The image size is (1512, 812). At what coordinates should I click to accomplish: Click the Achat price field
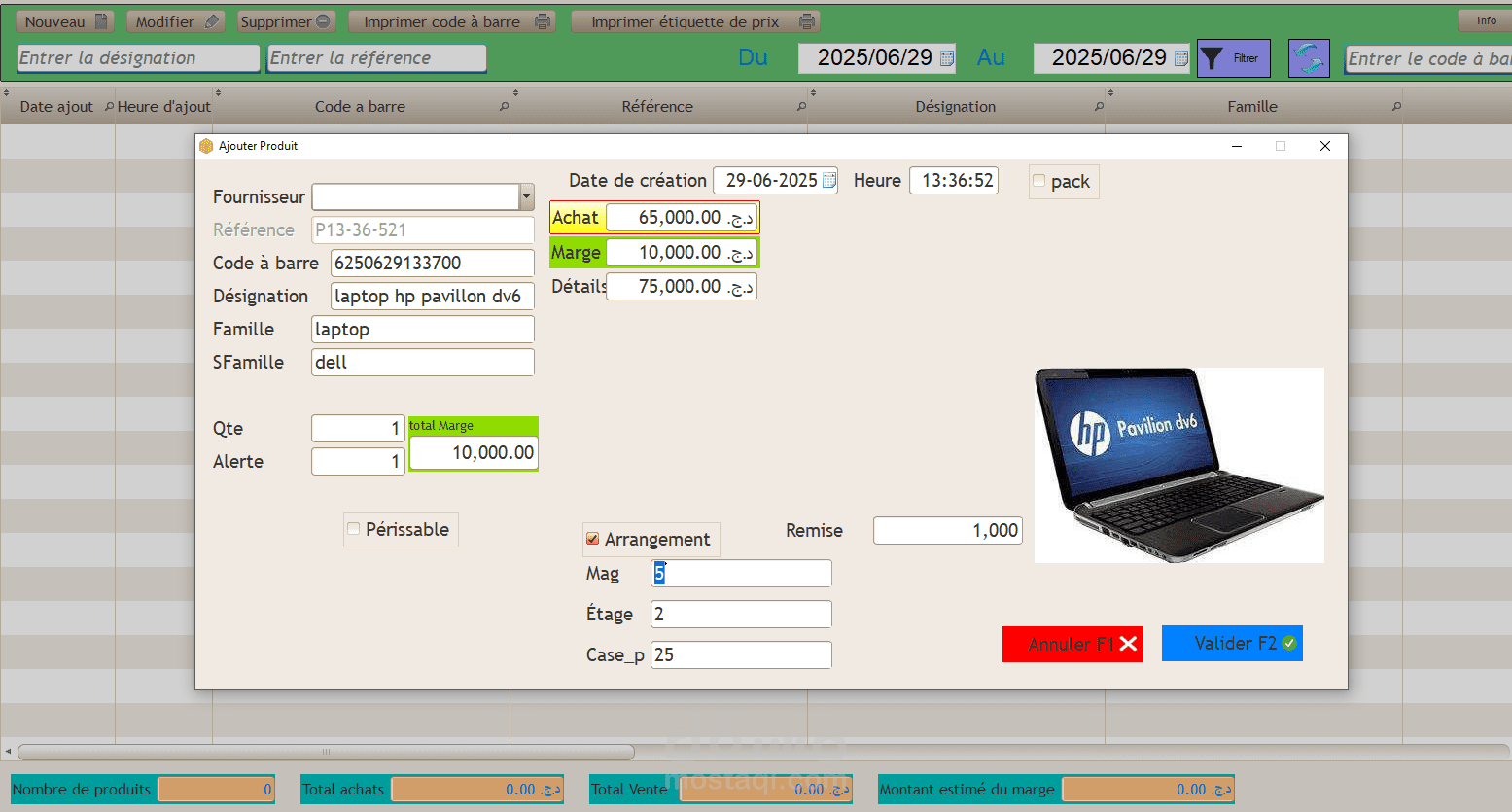coord(681,218)
